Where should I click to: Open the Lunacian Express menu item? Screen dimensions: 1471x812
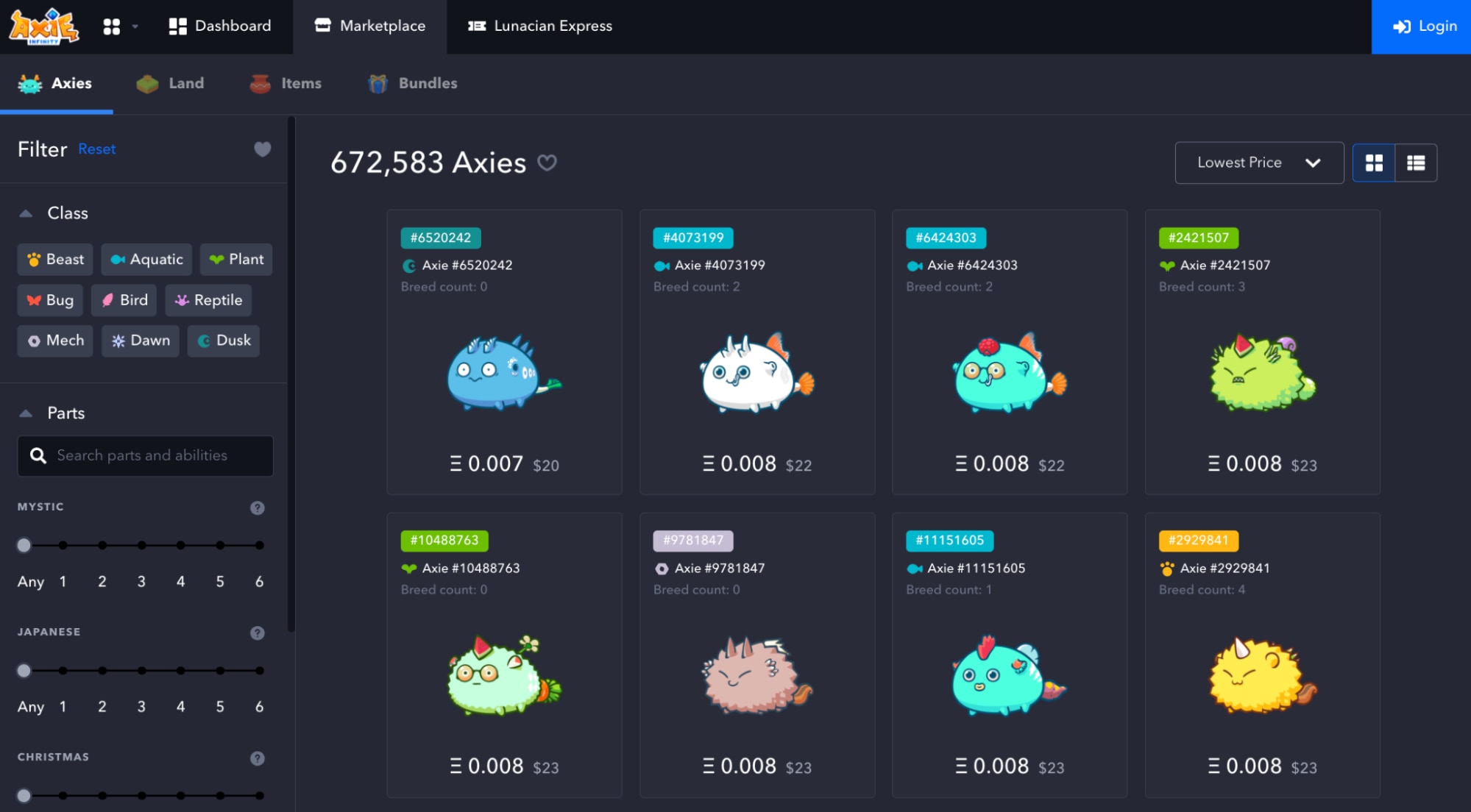point(540,26)
